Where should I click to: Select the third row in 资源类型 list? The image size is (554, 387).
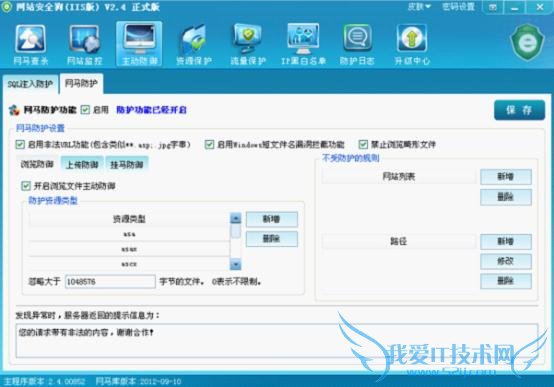point(129,264)
